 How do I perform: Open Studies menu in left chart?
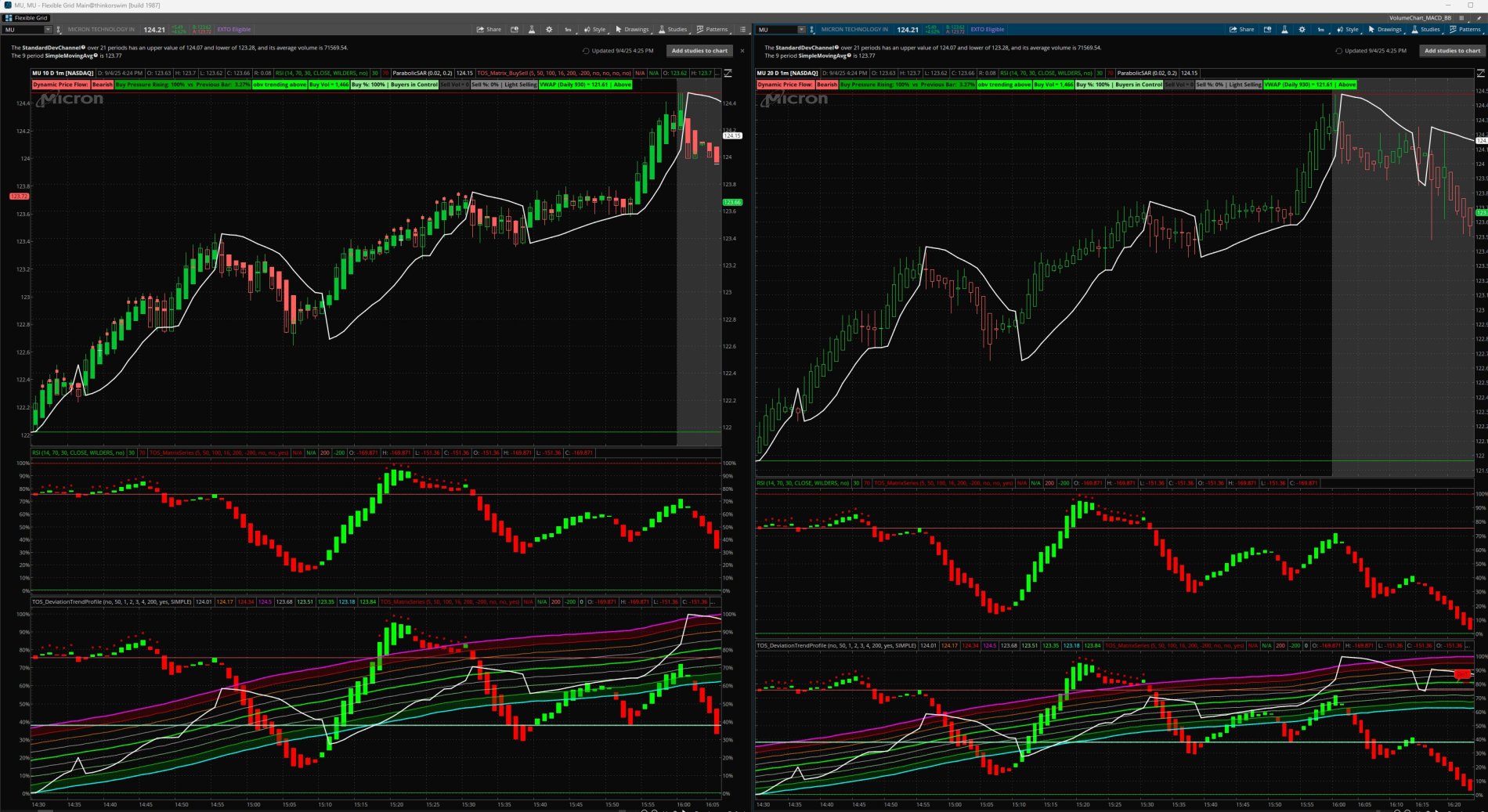click(673, 30)
